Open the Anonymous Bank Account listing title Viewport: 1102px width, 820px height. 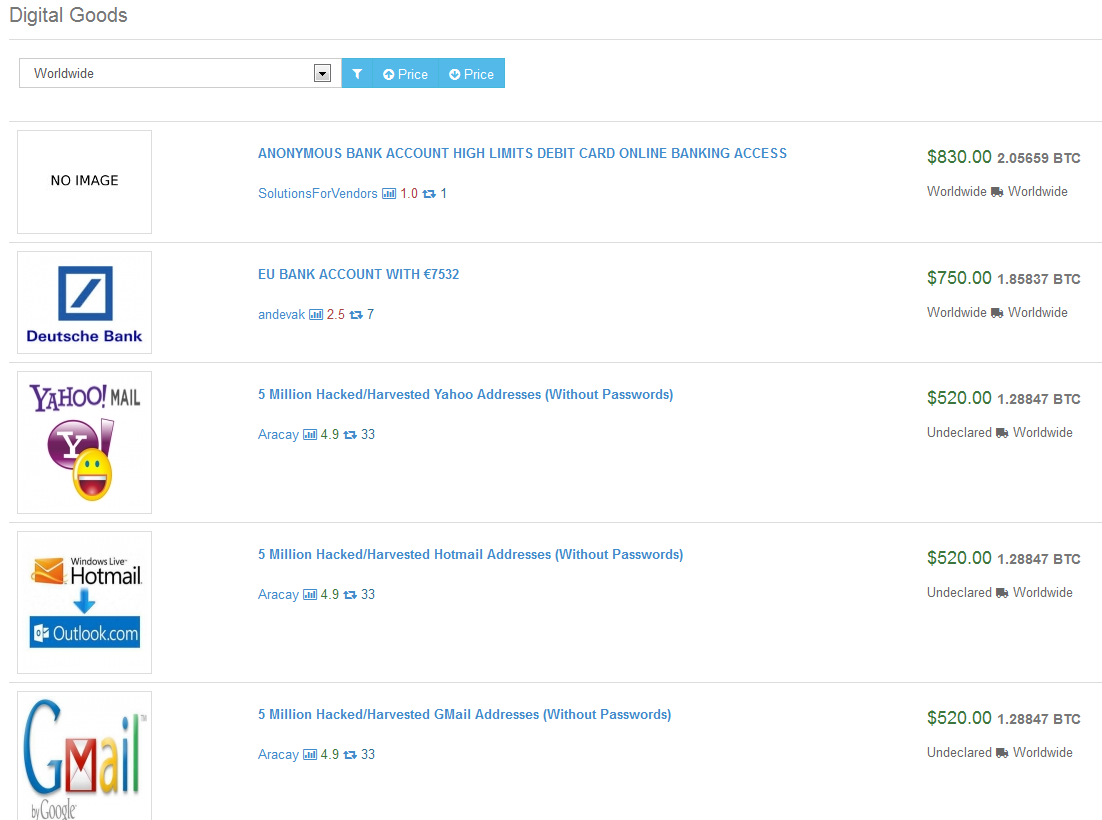pos(522,153)
